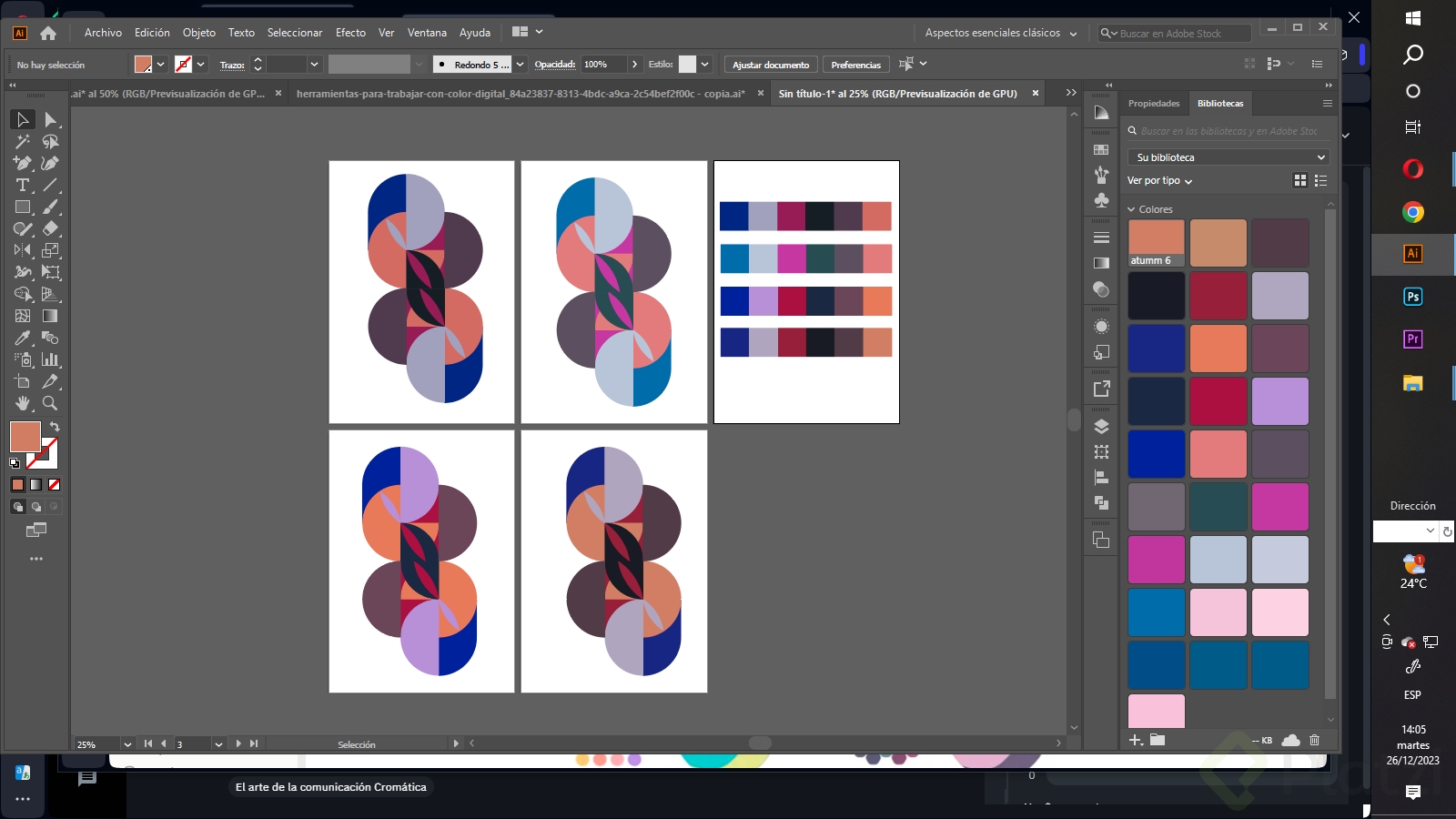1456x819 pixels.
Task: Open the fill color dropdown in control bar
Action: (x=161, y=64)
